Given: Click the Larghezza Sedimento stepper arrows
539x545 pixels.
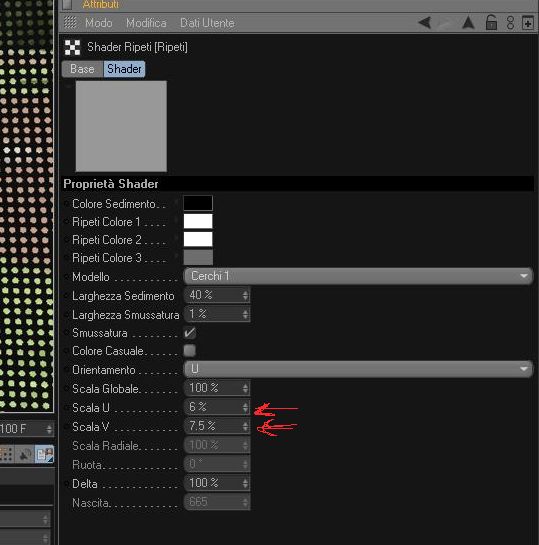Looking at the screenshot, I should click(x=245, y=295).
